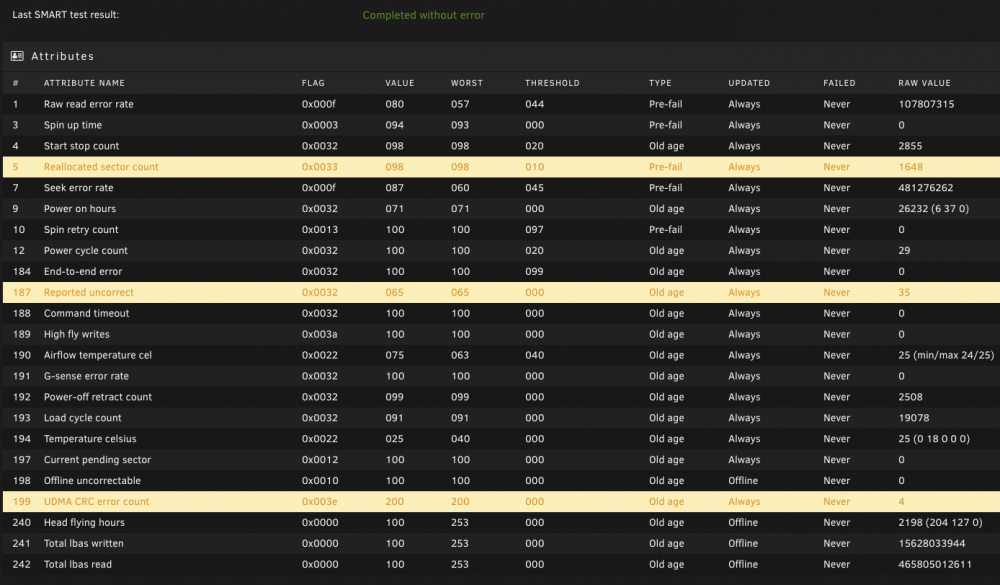Click worst value 057 in Raw read row
Screen dimensions: 1000x585
(x=460, y=104)
